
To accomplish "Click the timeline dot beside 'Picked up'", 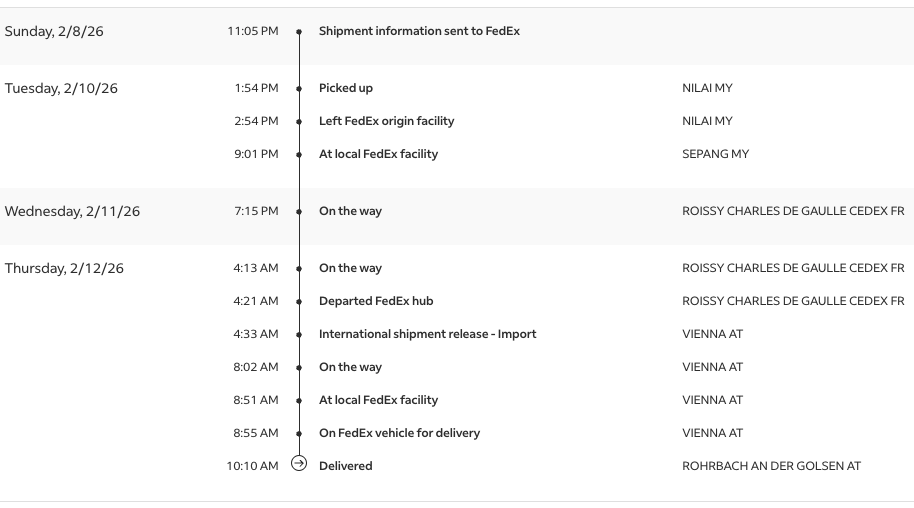I will (299, 89).
